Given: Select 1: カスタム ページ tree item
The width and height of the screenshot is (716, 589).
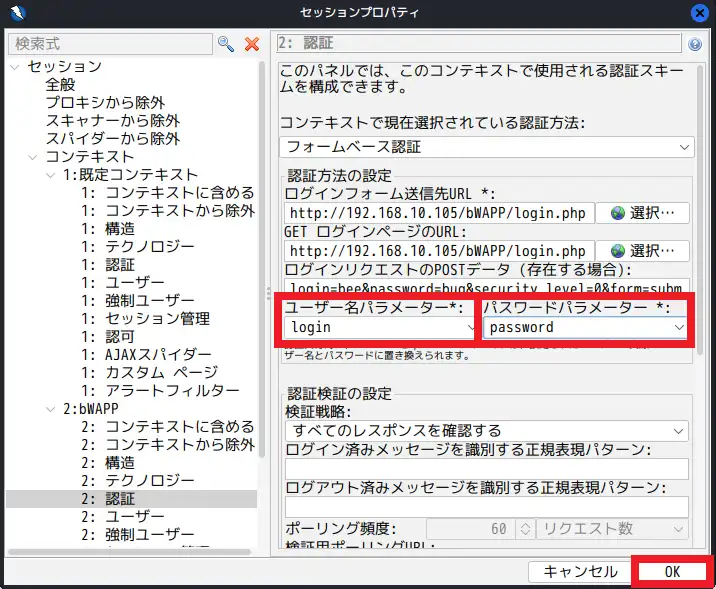Looking at the screenshot, I should tap(149, 373).
